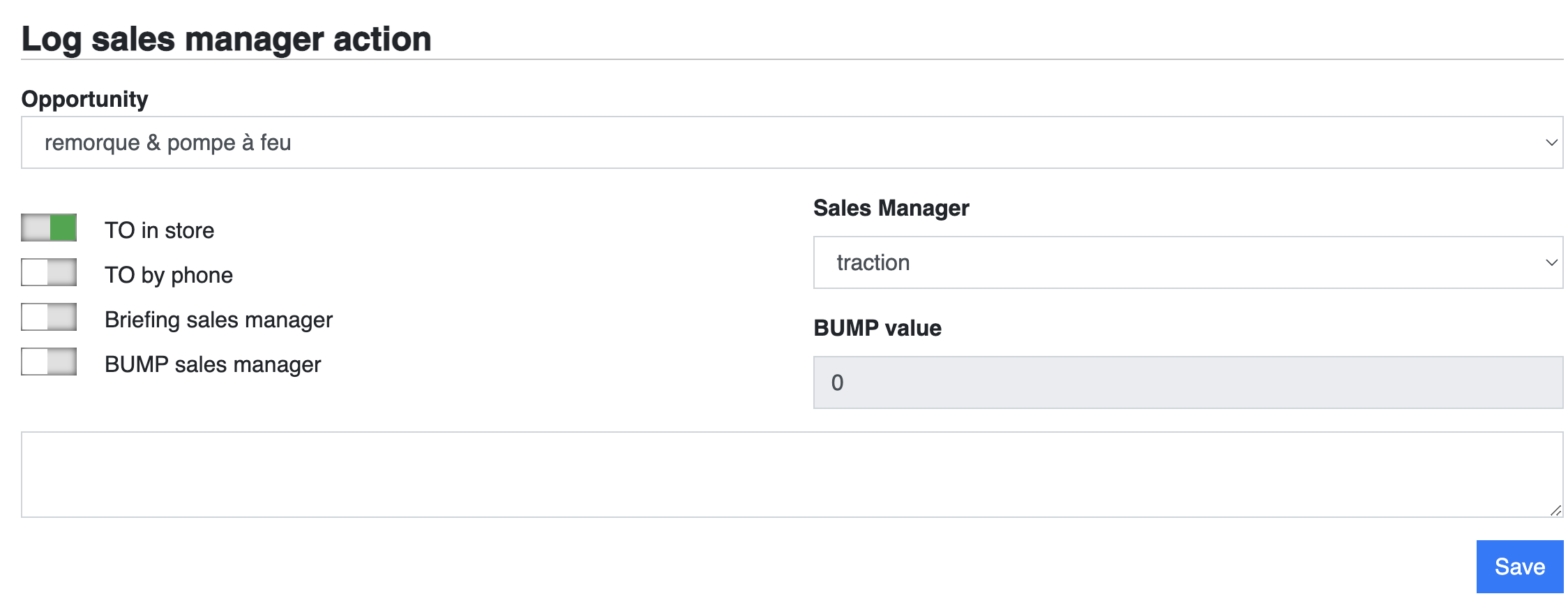
Task: Enable the Briefing sales manager toggle
Action: (49, 317)
